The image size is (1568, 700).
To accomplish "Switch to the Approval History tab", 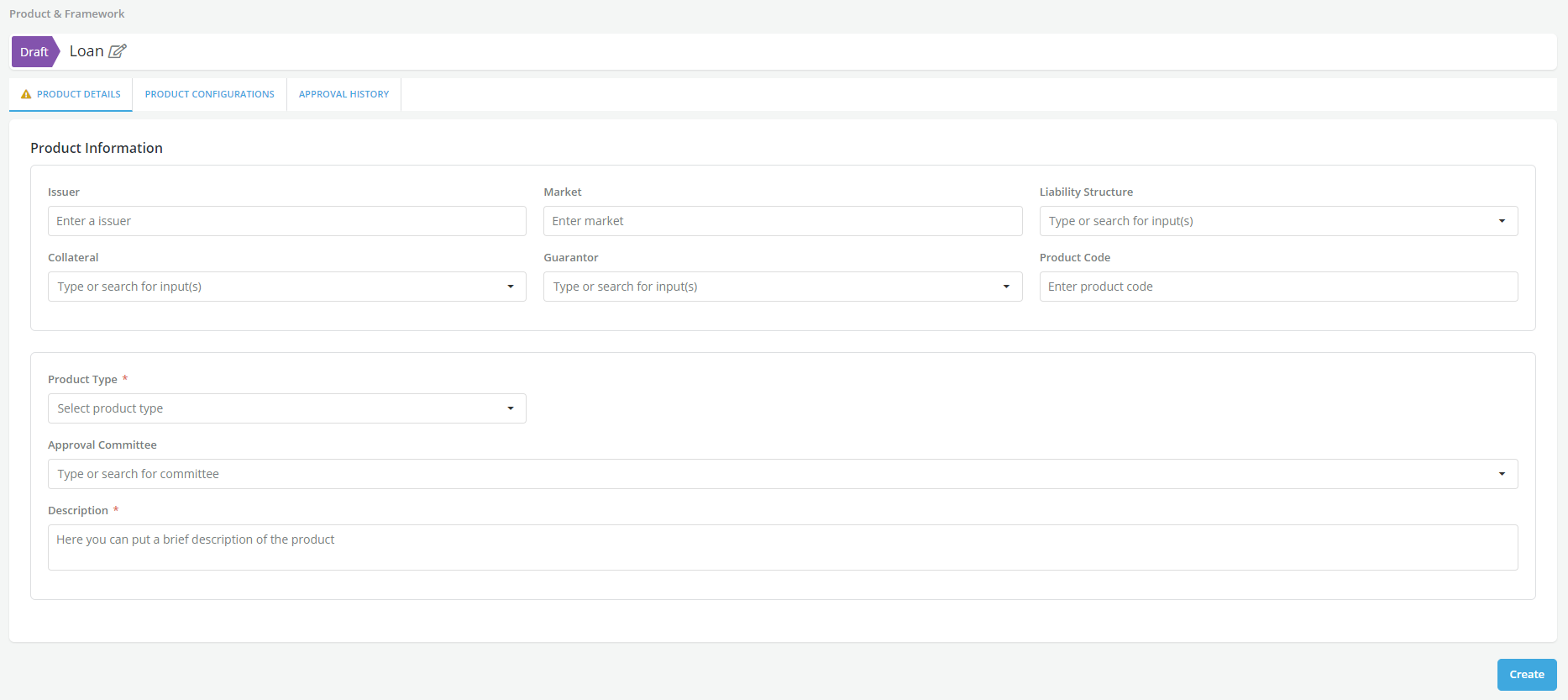I will [343, 94].
